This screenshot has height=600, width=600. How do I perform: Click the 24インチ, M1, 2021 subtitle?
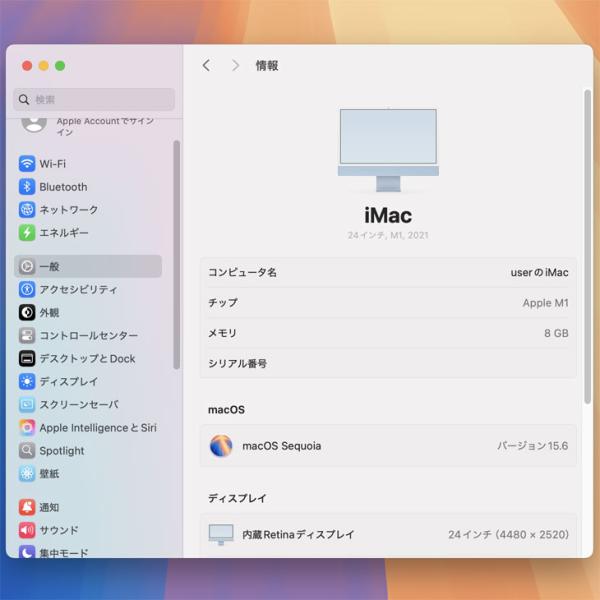pyautogui.click(x=388, y=235)
